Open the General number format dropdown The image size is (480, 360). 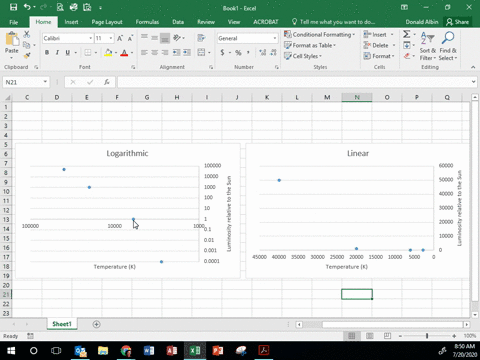click(x=275, y=38)
